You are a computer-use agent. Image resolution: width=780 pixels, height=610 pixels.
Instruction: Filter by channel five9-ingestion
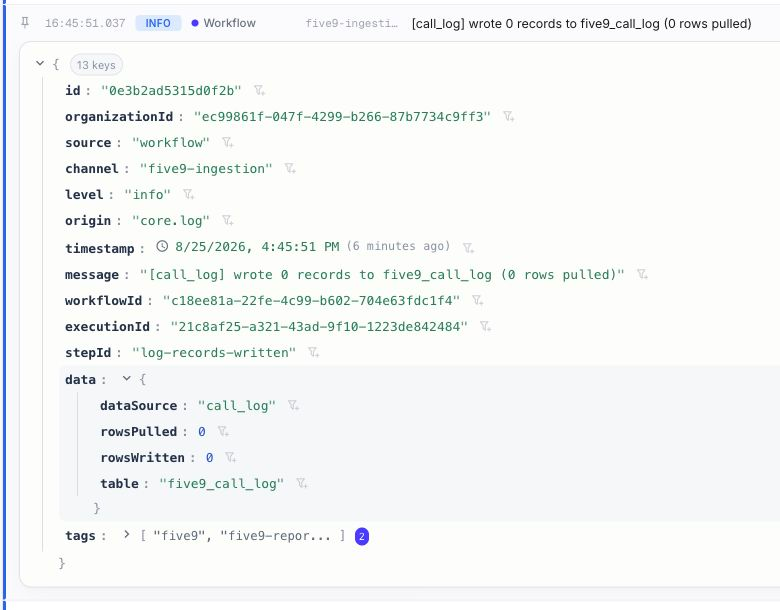click(x=290, y=169)
